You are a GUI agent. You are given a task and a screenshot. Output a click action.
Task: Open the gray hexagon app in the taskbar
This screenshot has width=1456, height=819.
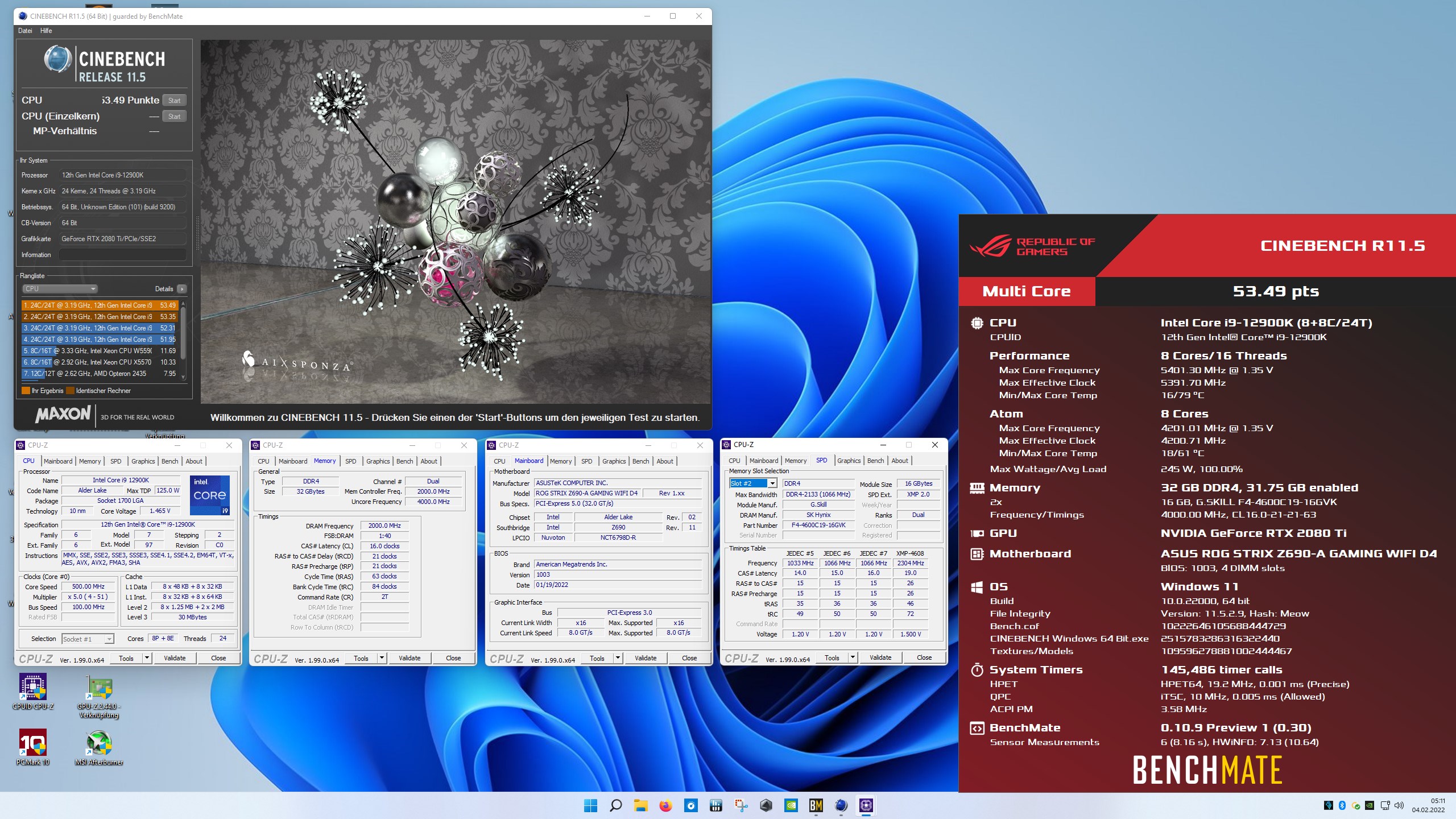[x=766, y=805]
